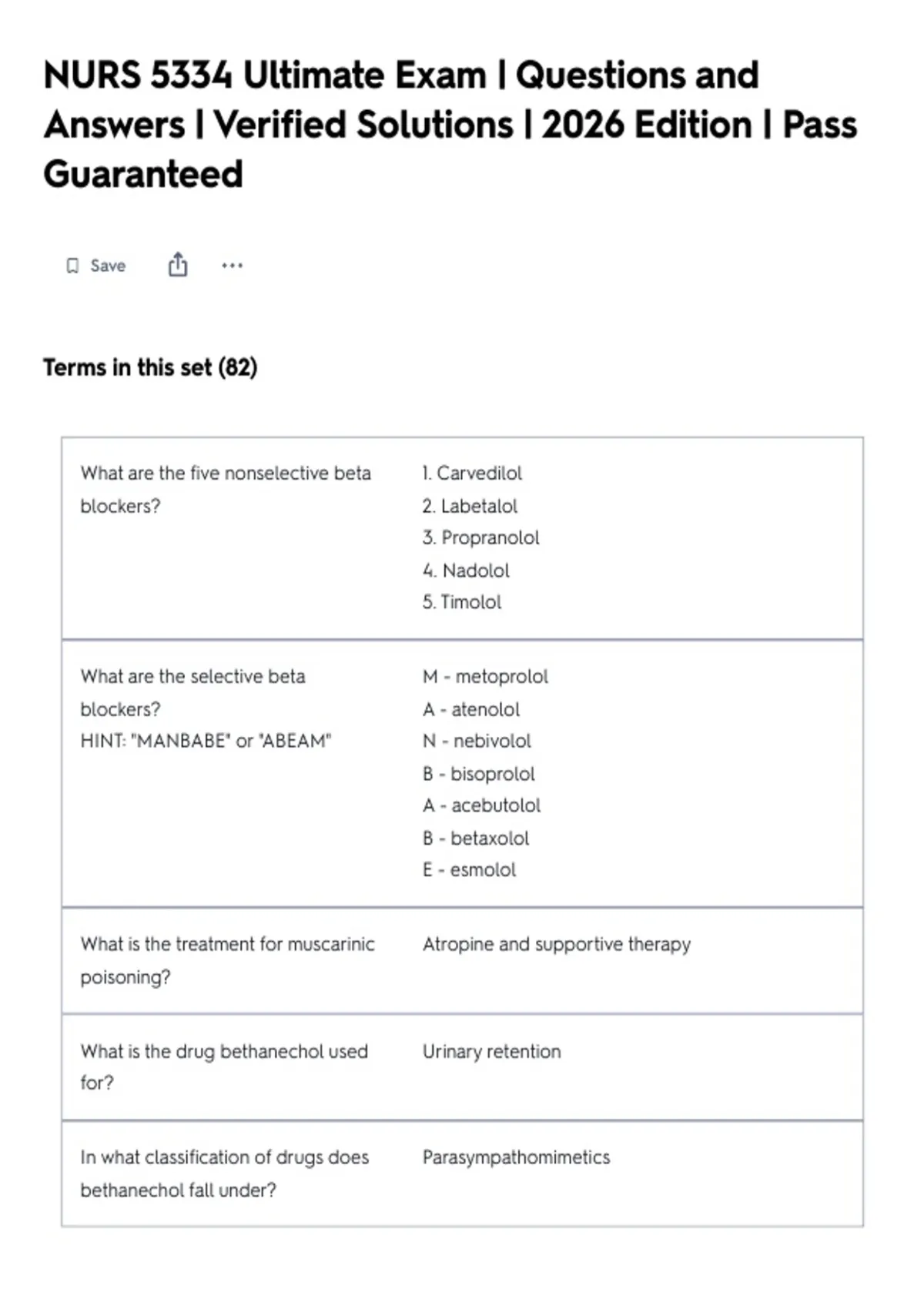Click the Parasympathomimetics answer
Viewport: 924px width, 1309px height.
coord(516,1157)
